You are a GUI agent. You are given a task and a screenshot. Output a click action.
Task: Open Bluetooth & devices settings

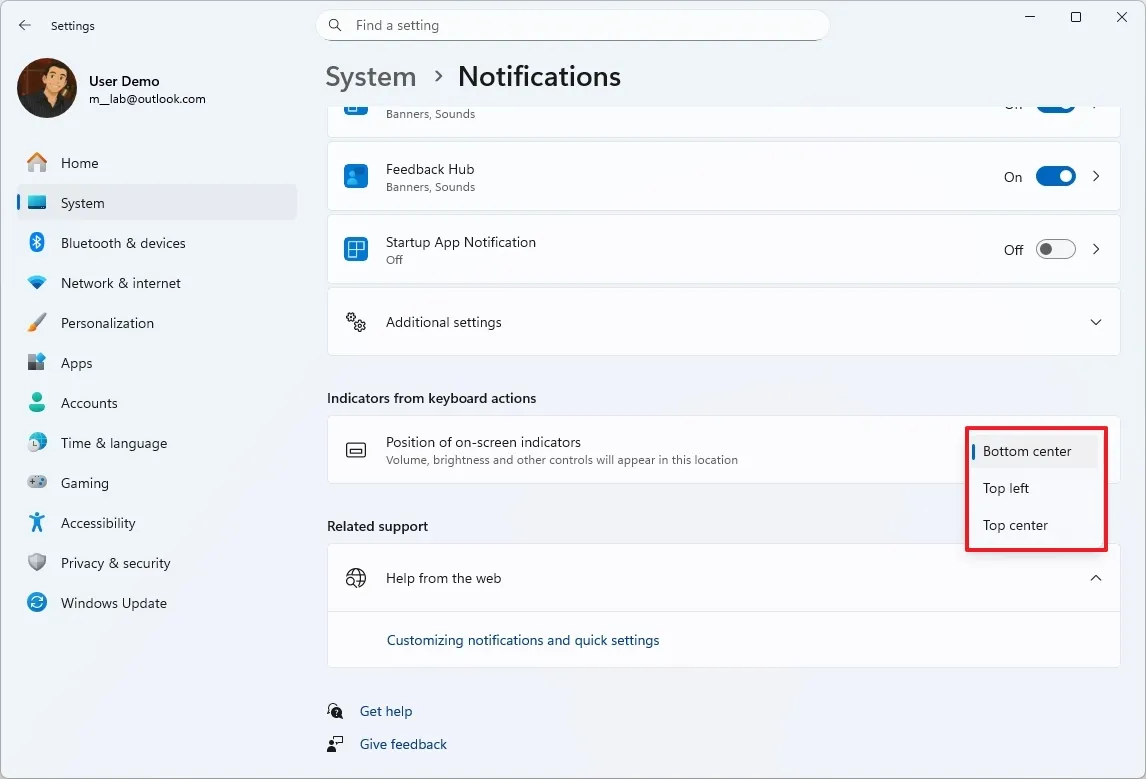[x=122, y=242]
